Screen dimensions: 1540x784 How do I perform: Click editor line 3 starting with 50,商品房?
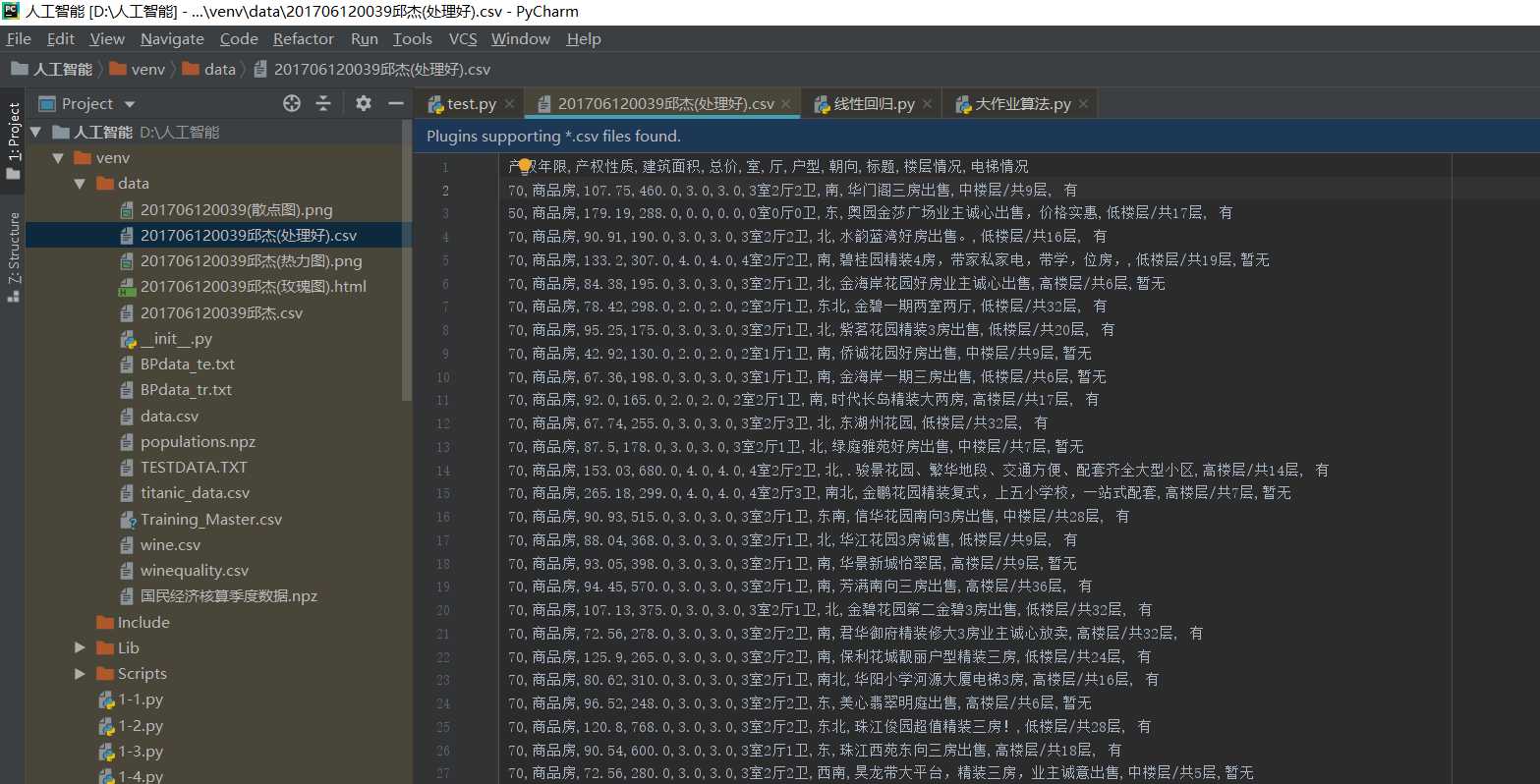click(871, 212)
